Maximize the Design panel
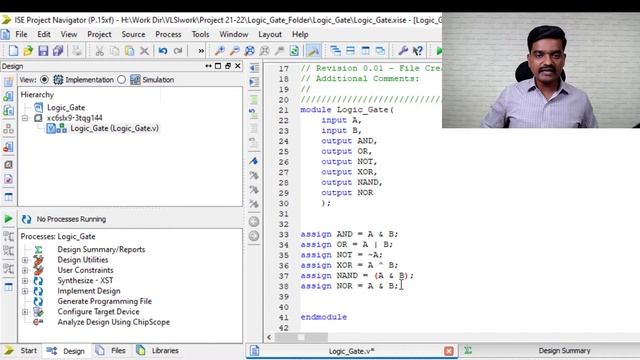This screenshot has width=640, height=360. click(218, 66)
